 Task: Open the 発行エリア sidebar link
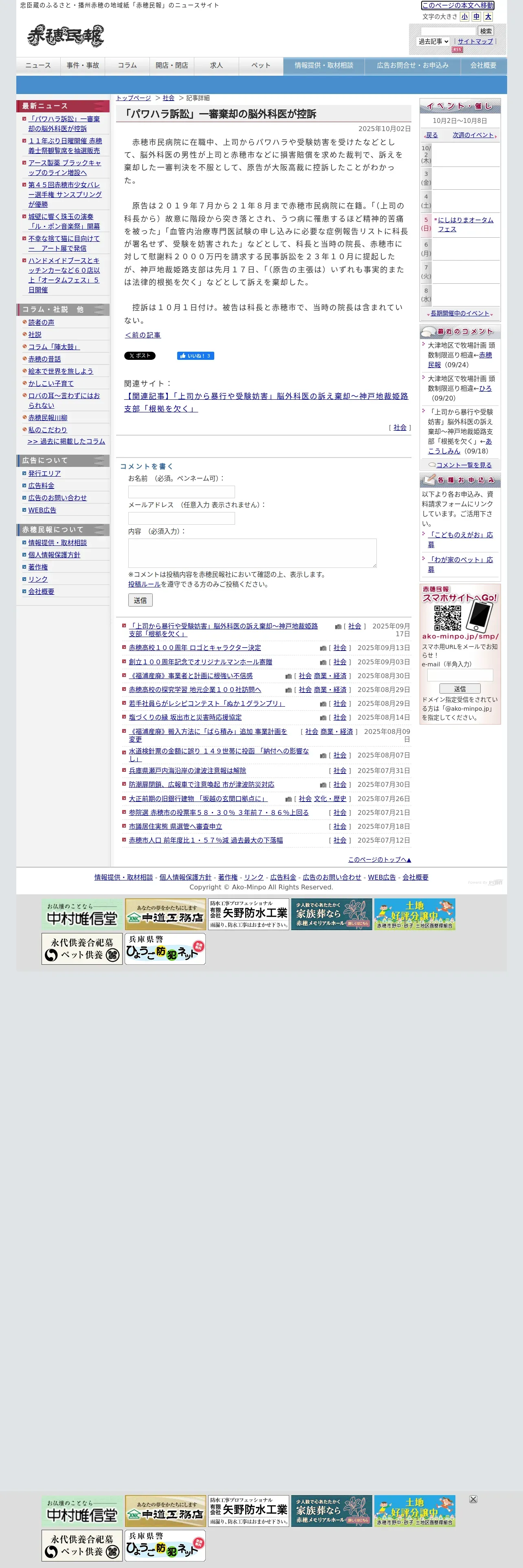coord(44,473)
